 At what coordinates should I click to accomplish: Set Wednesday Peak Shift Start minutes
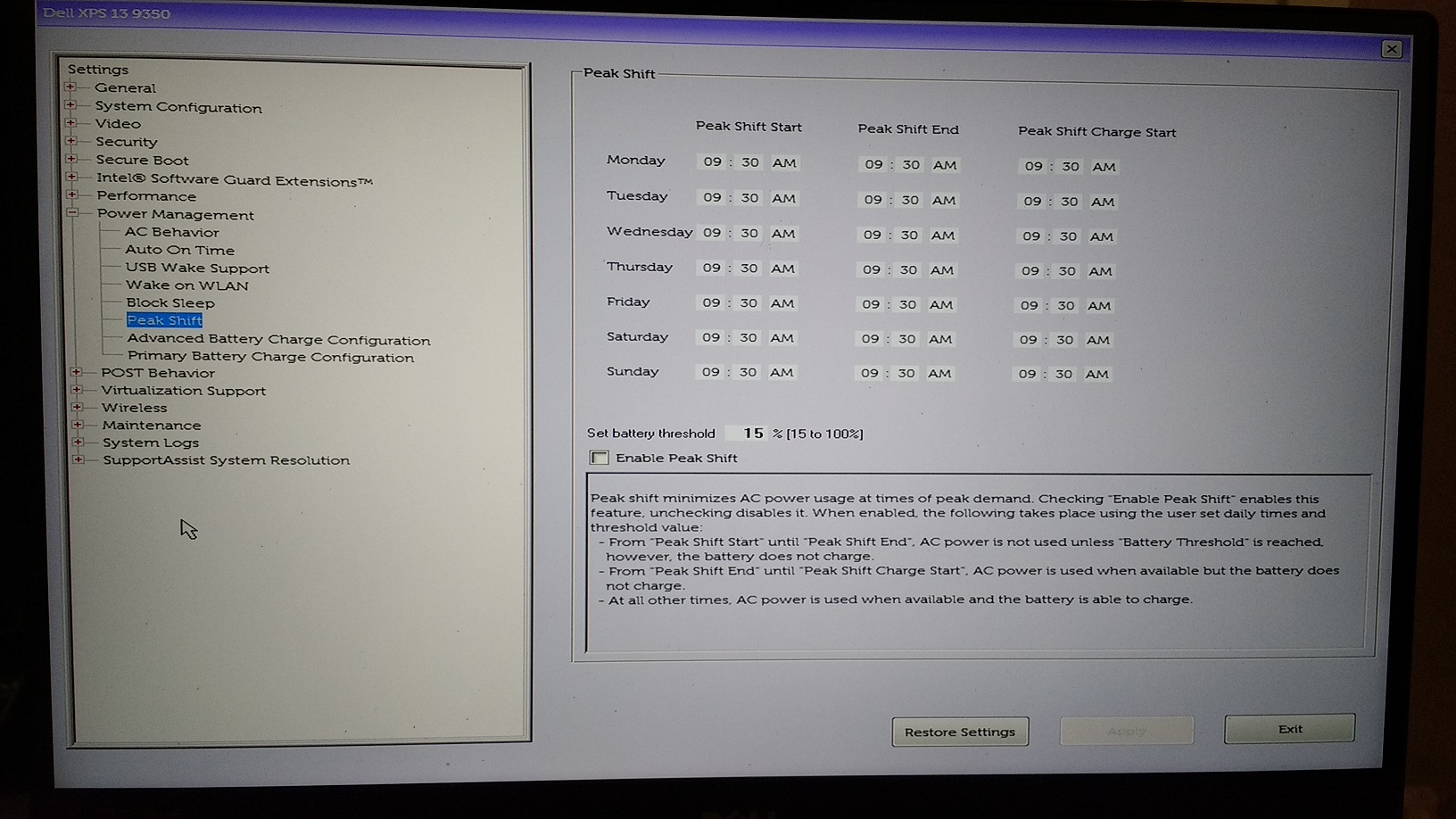coord(749,233)
